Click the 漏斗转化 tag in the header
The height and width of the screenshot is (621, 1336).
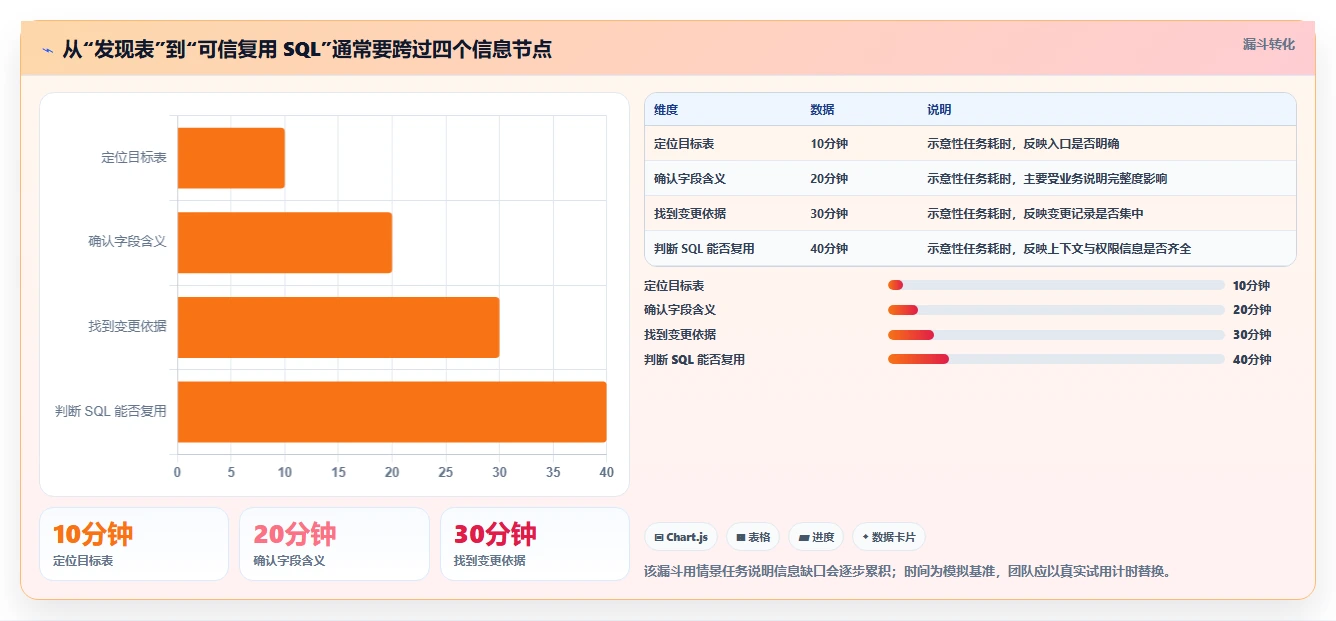(x=1268, y=45)
